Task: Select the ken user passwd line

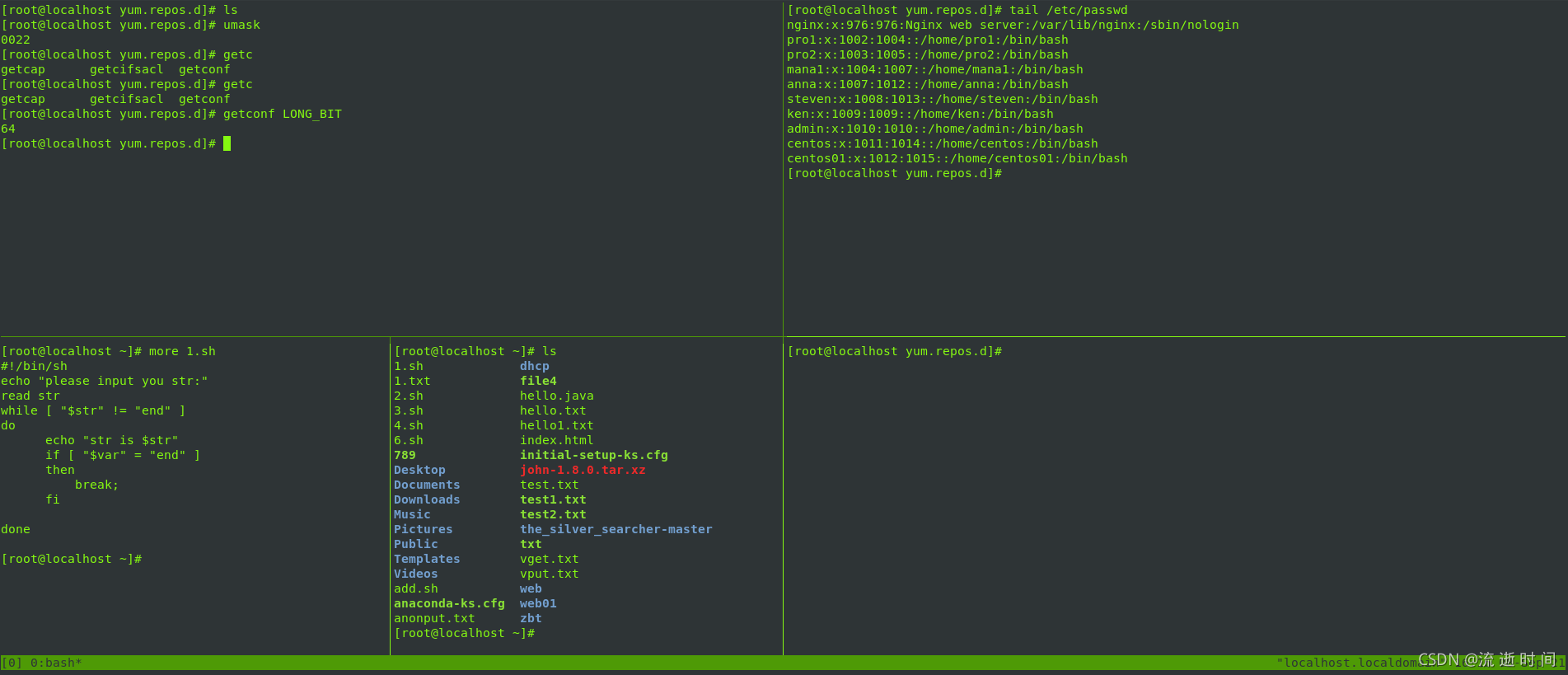Action: (x=920, y=114)
